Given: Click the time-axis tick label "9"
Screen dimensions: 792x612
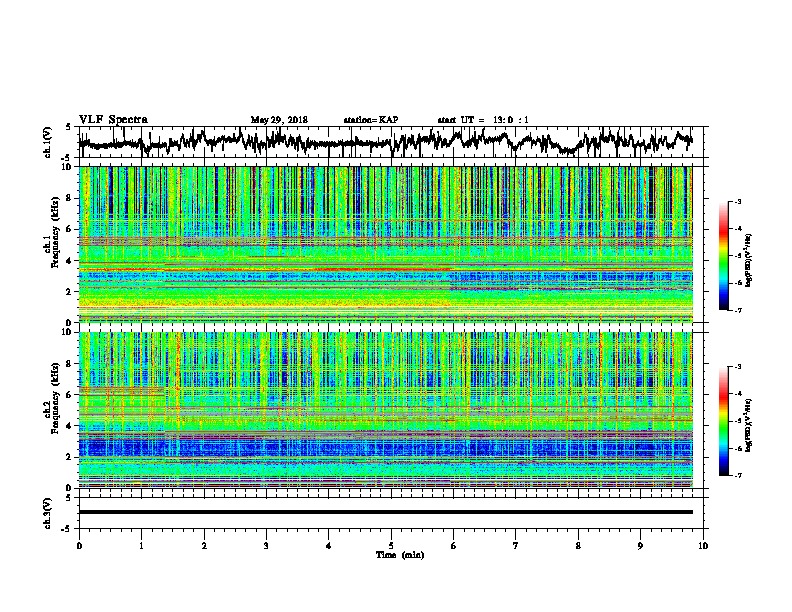Looking at the screenshot, I should [640, 546].
